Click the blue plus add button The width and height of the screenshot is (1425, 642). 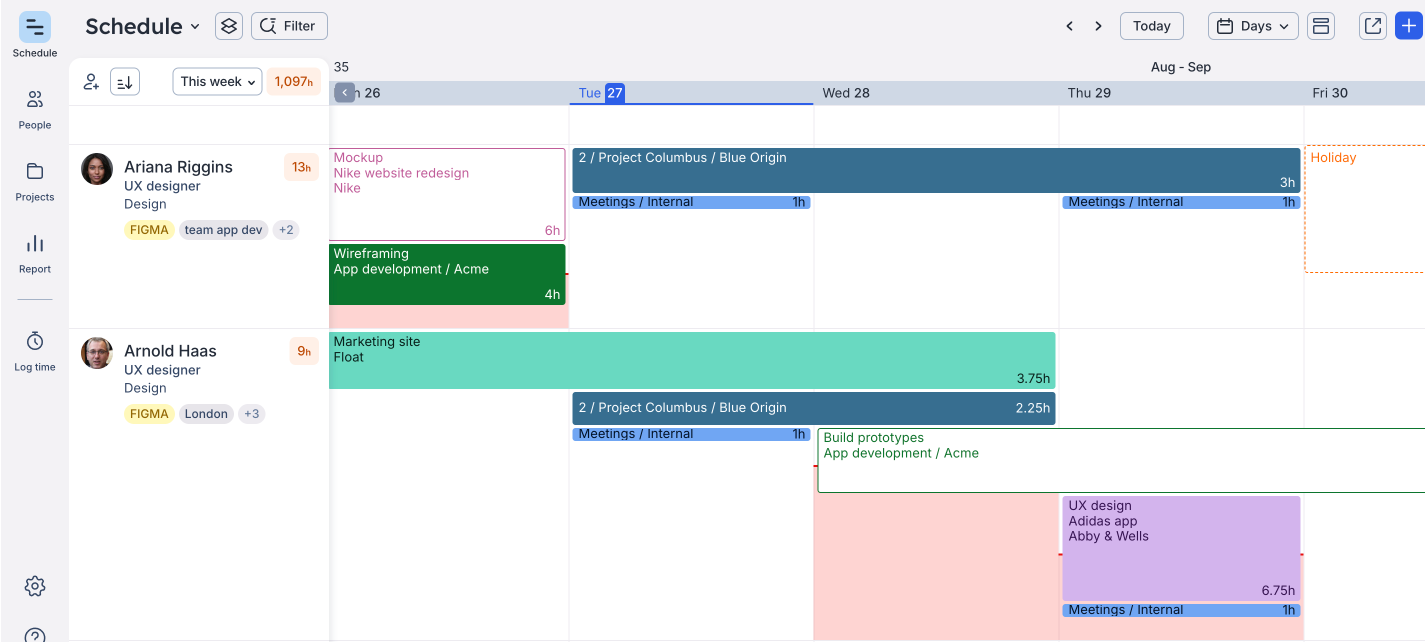coord(1409,26)
